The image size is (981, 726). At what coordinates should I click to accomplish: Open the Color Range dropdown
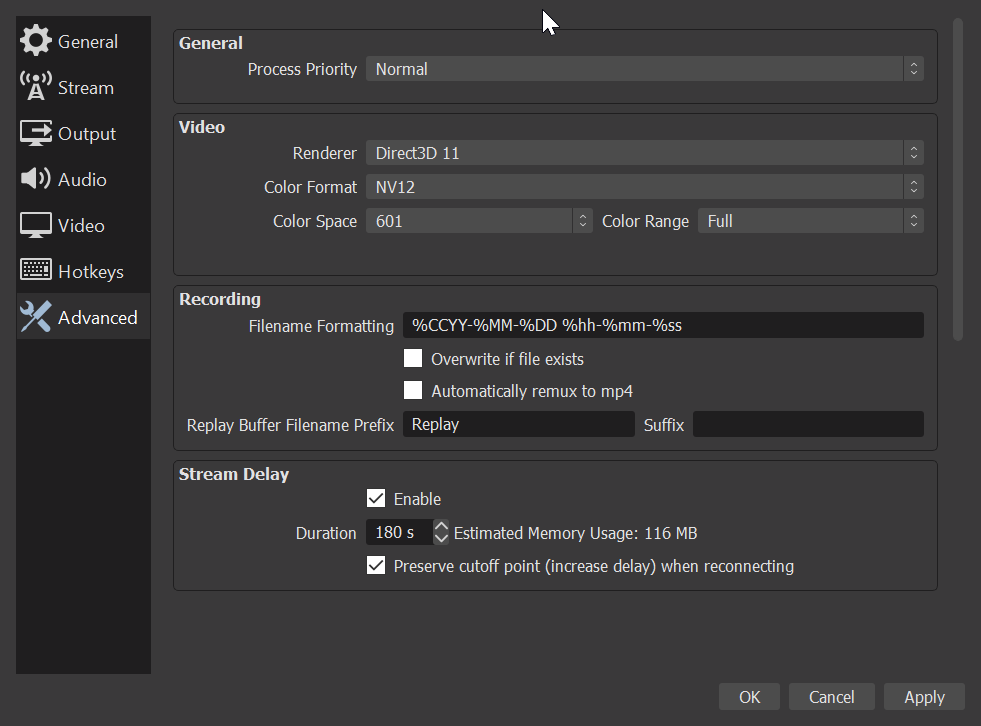(x=810, y=221)
